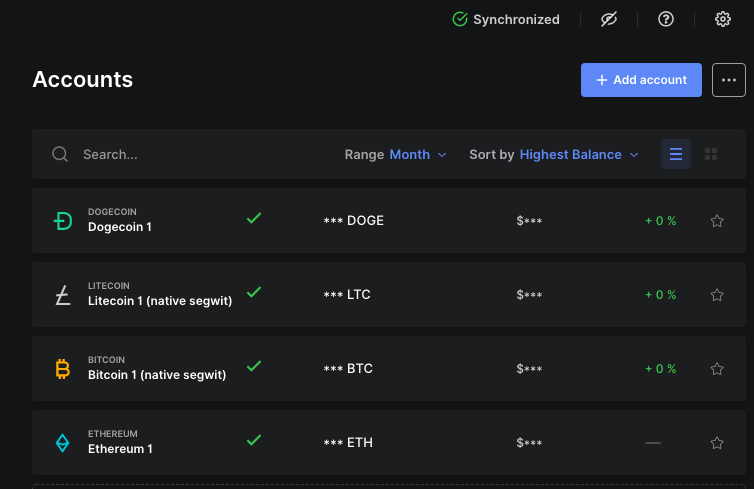Click the Synchronized status indicator
This screenshot has width=754, height=489.
(506, 19)
